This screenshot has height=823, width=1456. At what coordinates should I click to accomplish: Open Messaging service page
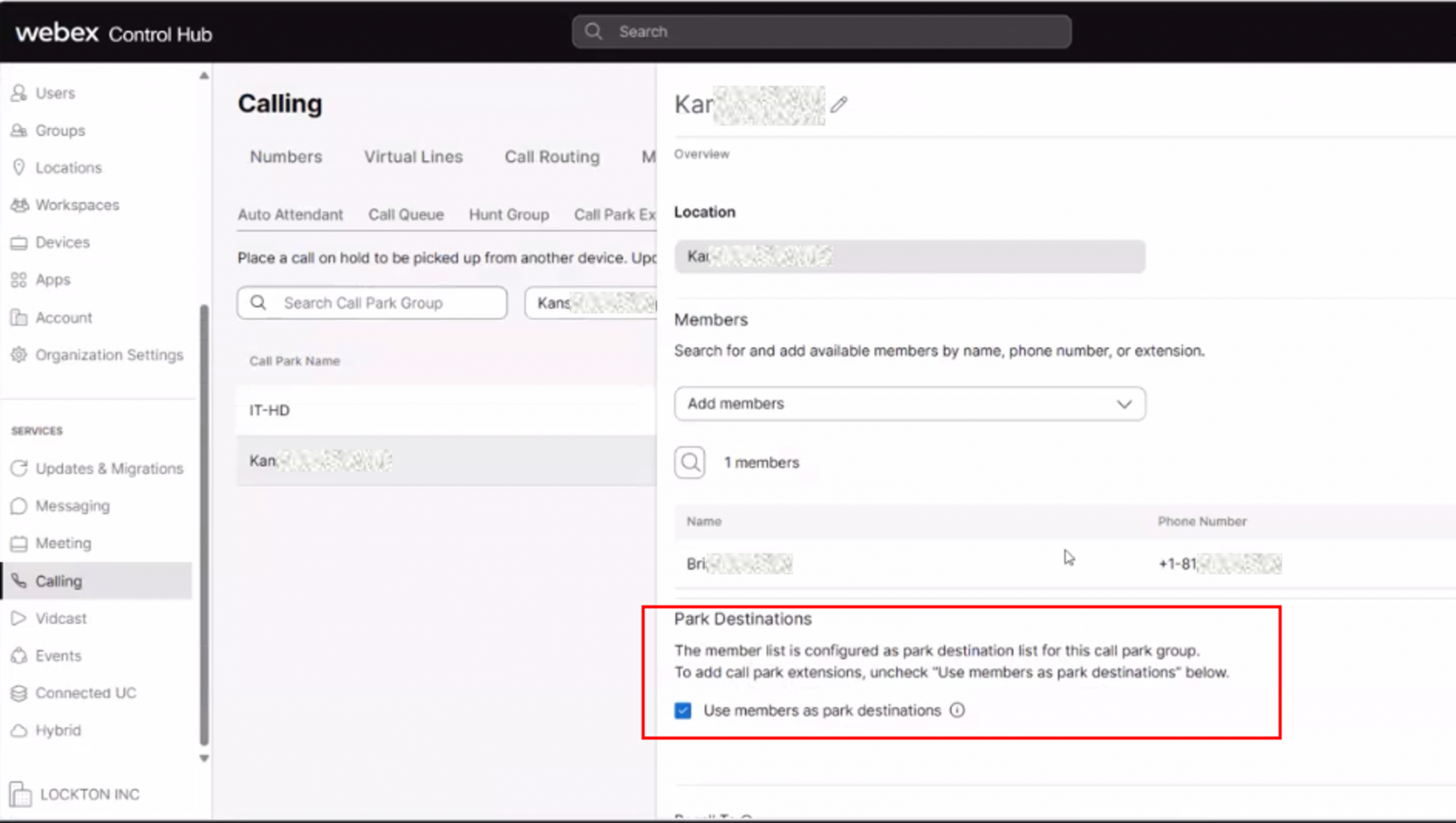tap(72, 506)
